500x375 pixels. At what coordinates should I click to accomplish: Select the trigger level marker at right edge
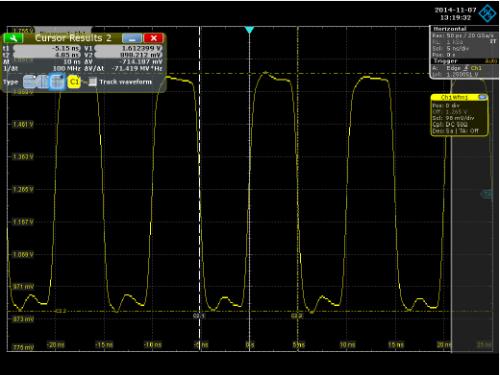pyautogui.click(x=487, y=194)
